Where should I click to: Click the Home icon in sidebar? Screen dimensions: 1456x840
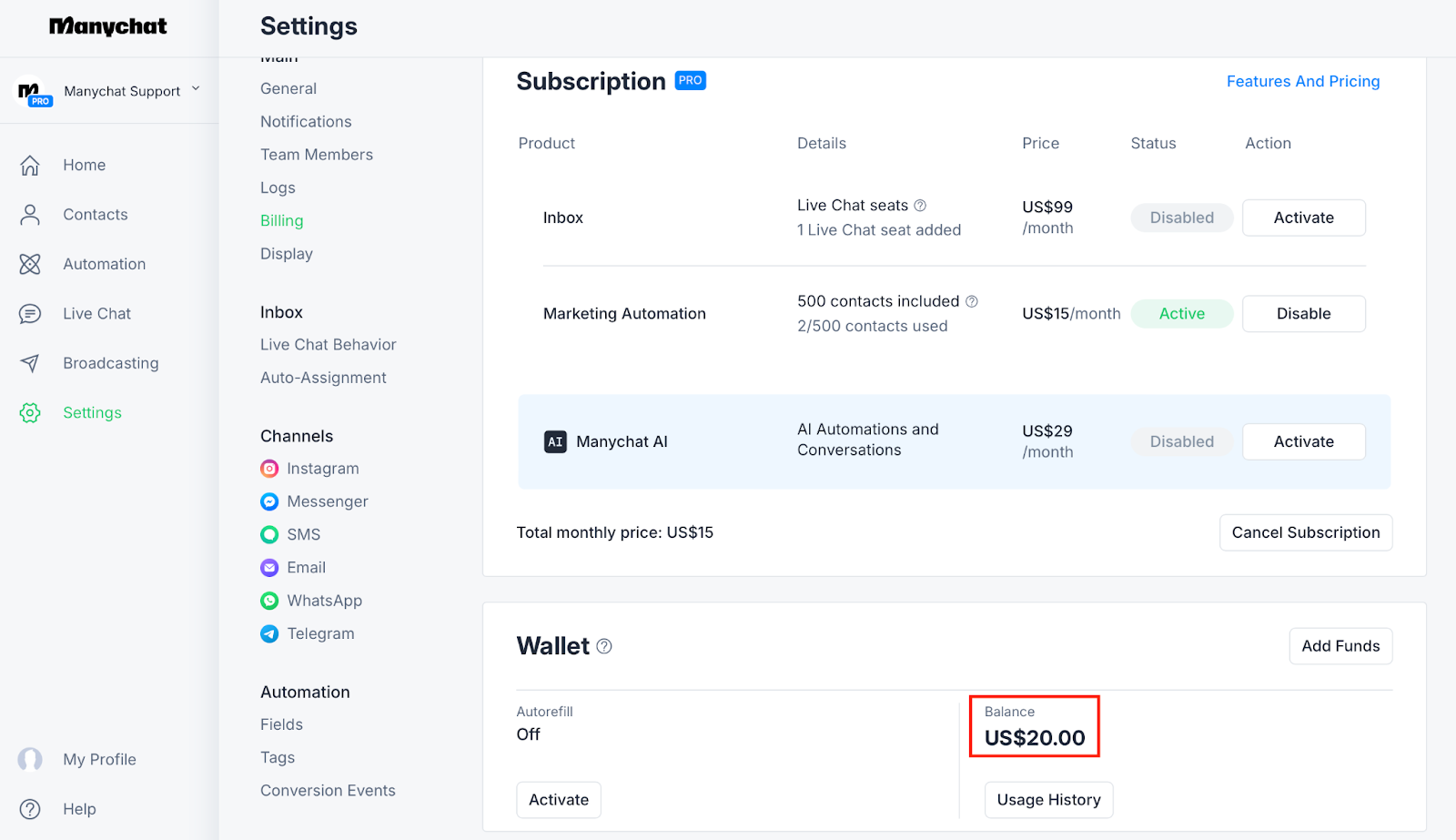(x=30, y=165)
